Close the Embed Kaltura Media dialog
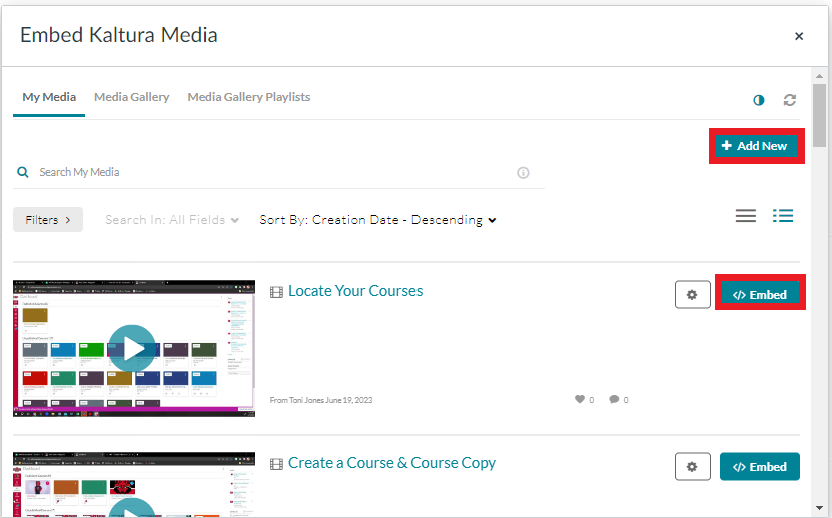Image resolution: width=832 pixels, height=518 pixels. (x=799, y=36)
